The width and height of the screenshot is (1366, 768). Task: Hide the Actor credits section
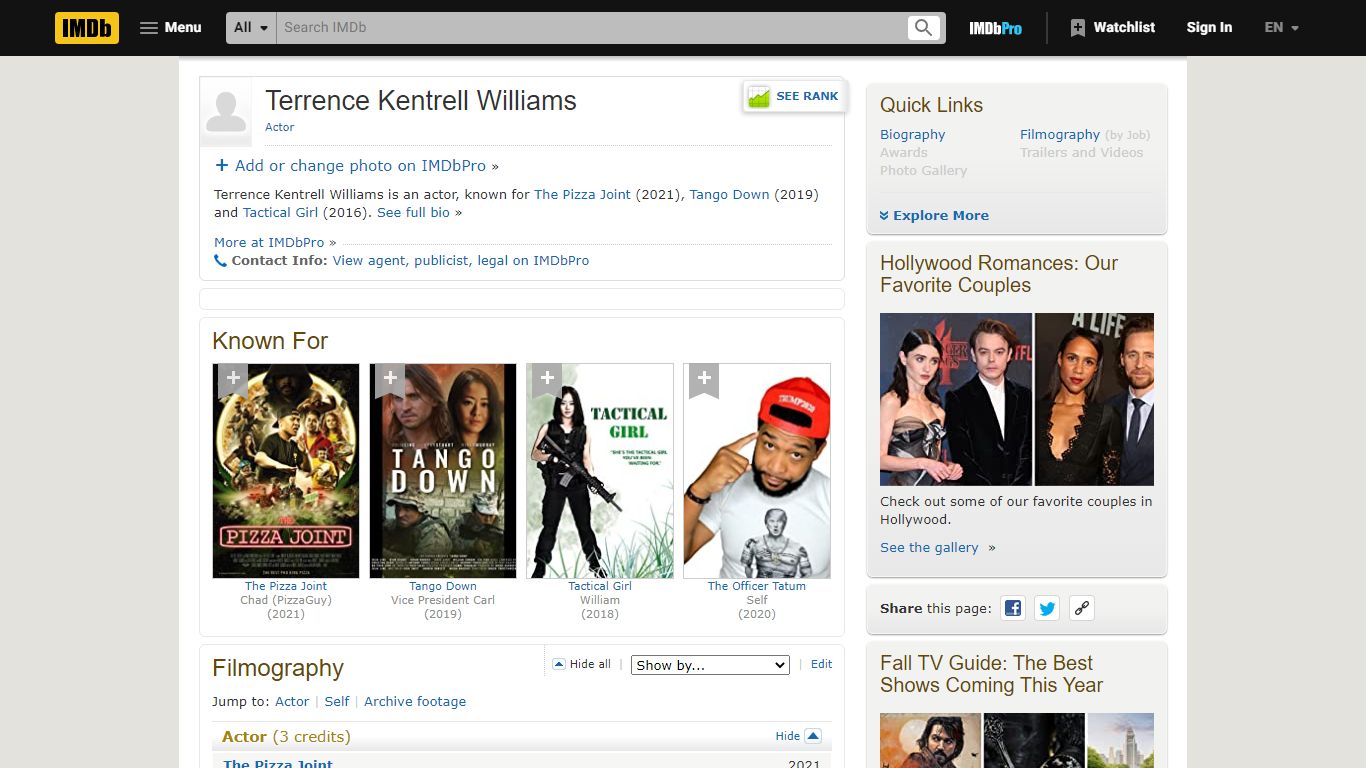pyautogui.click(x=798, y=736)
